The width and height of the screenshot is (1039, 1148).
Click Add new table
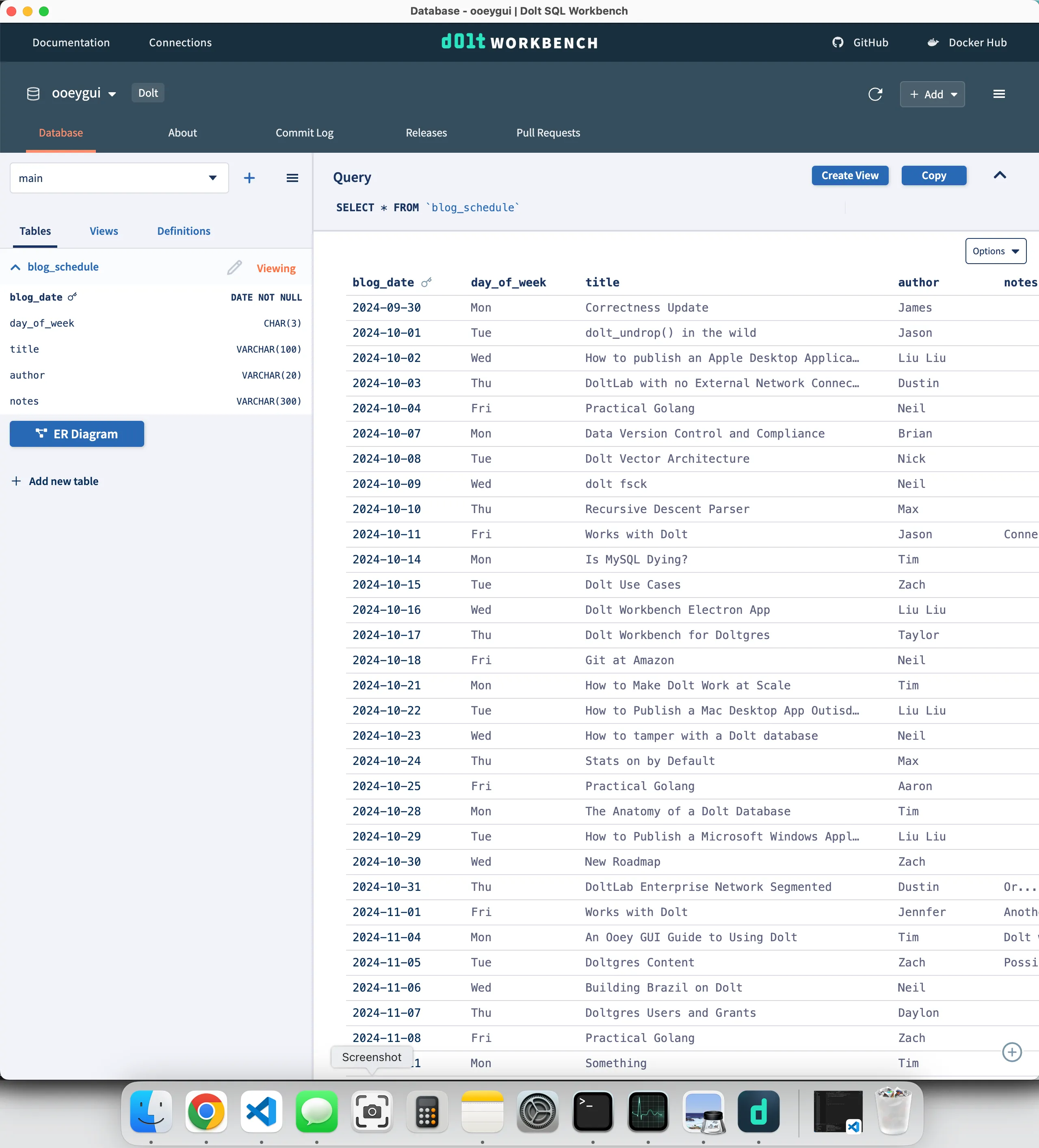click(55, 481)
